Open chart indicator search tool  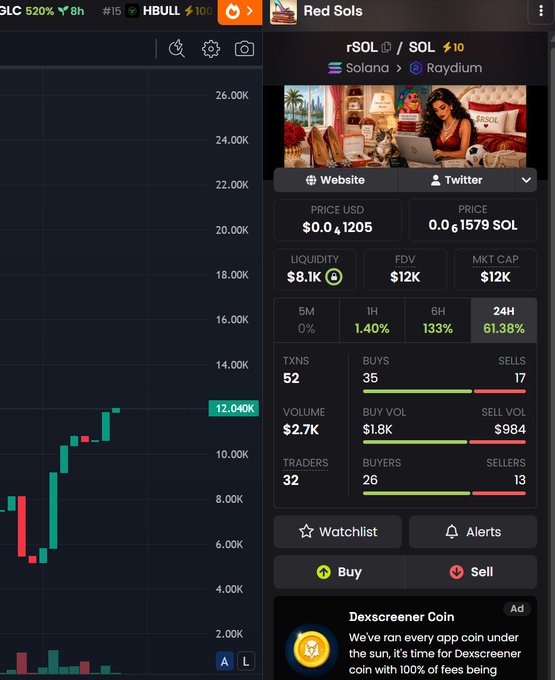(x=176, y=49)
